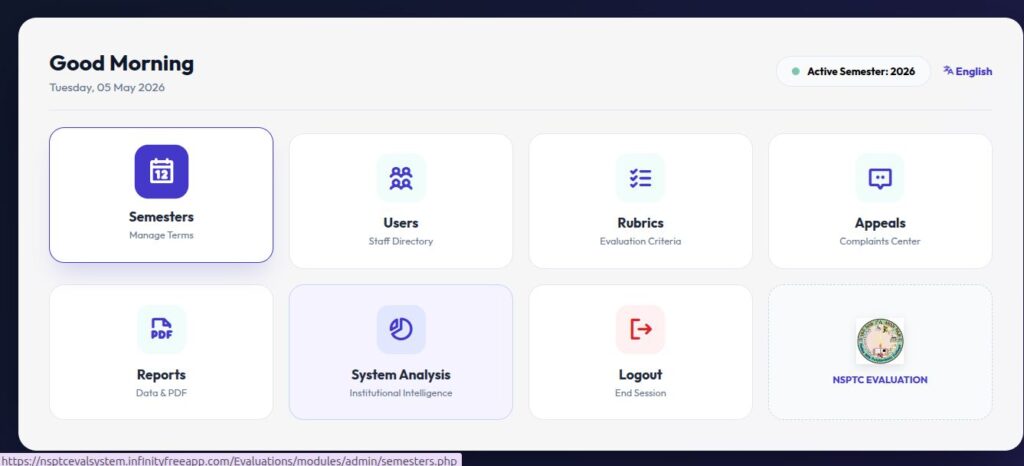Click the Data & PDF subtitle

coord(161,393)
